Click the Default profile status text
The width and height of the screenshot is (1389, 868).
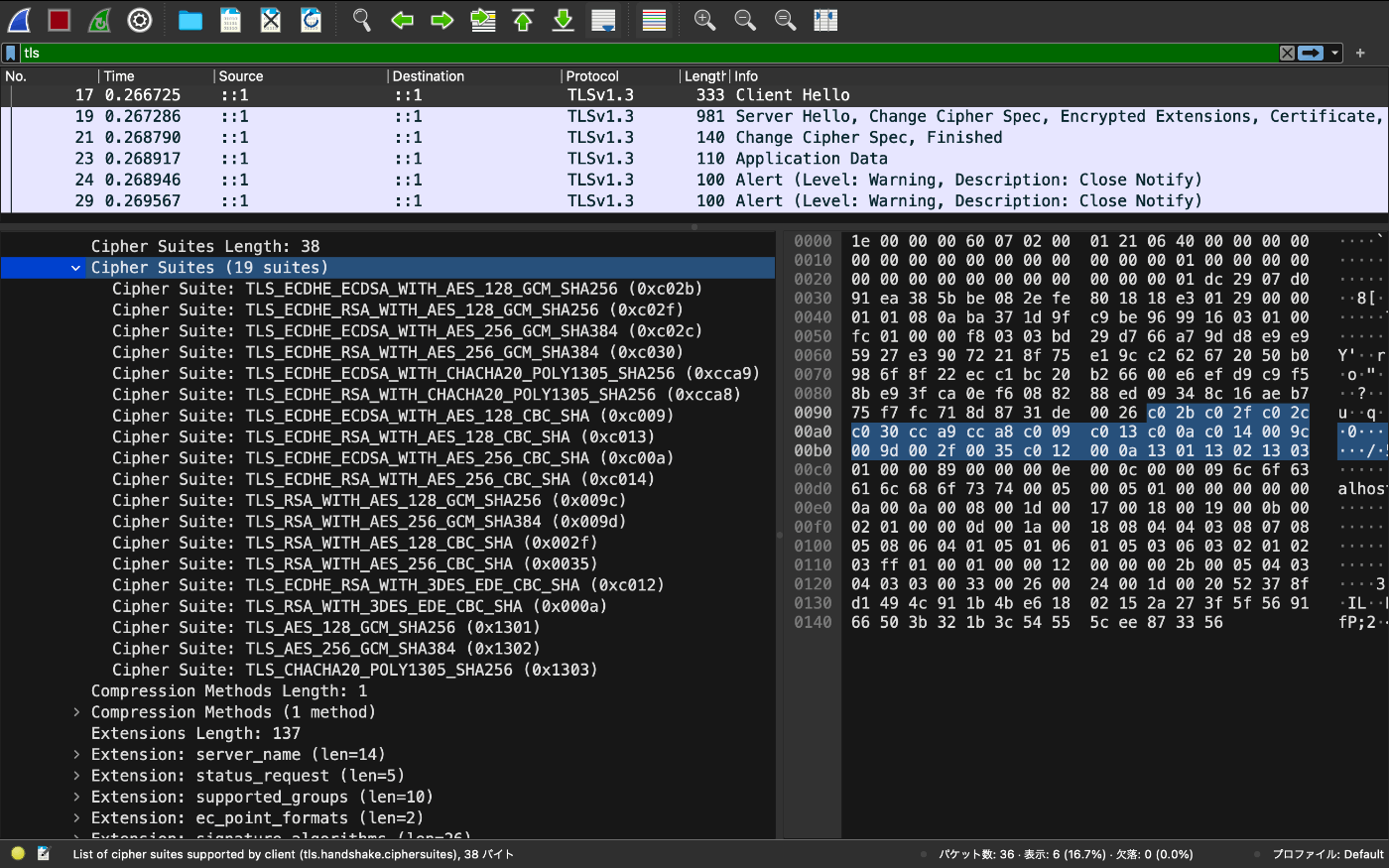pyautogui.click(x=1327, y=854)
